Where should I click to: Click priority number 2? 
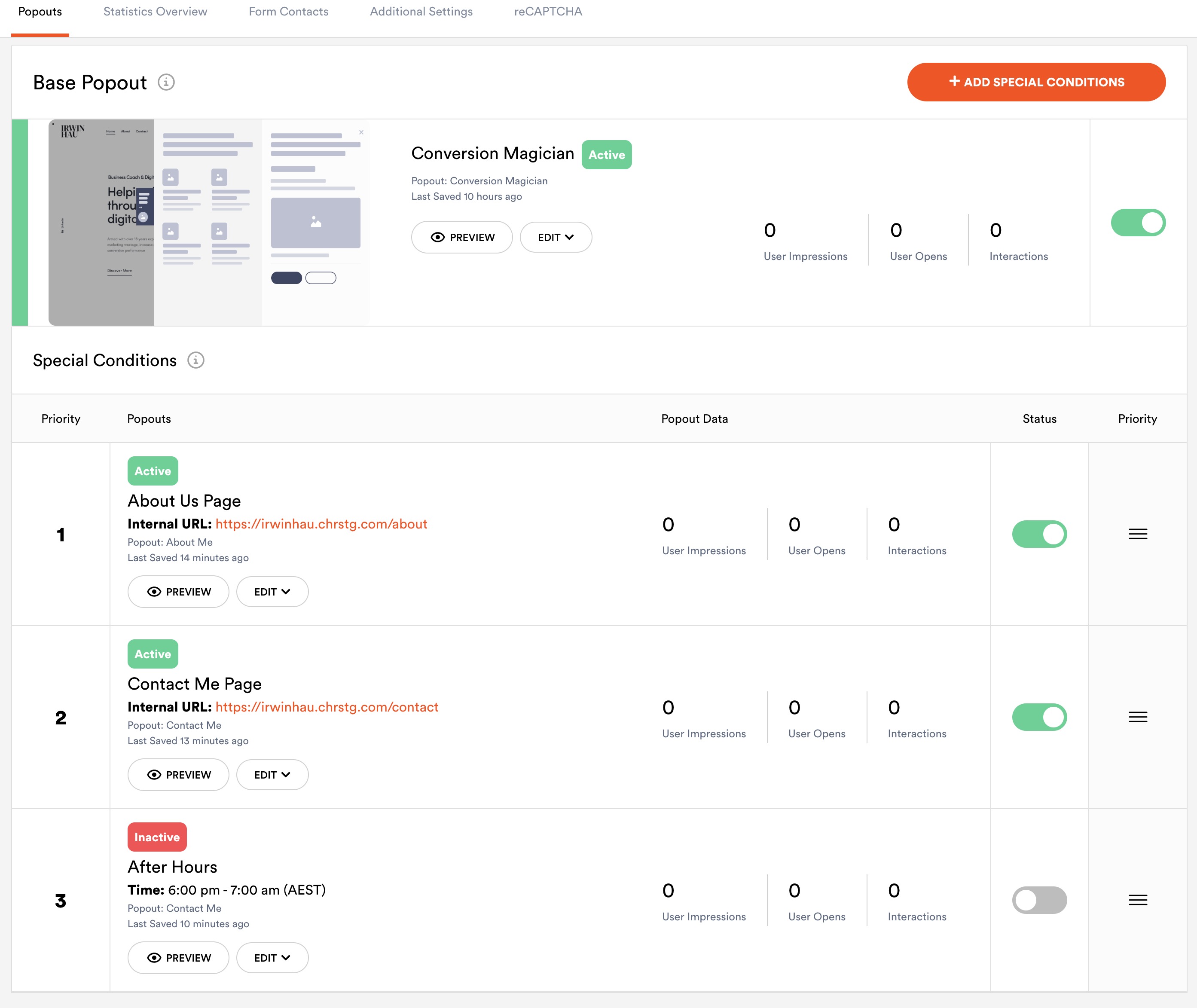point(61,718)
